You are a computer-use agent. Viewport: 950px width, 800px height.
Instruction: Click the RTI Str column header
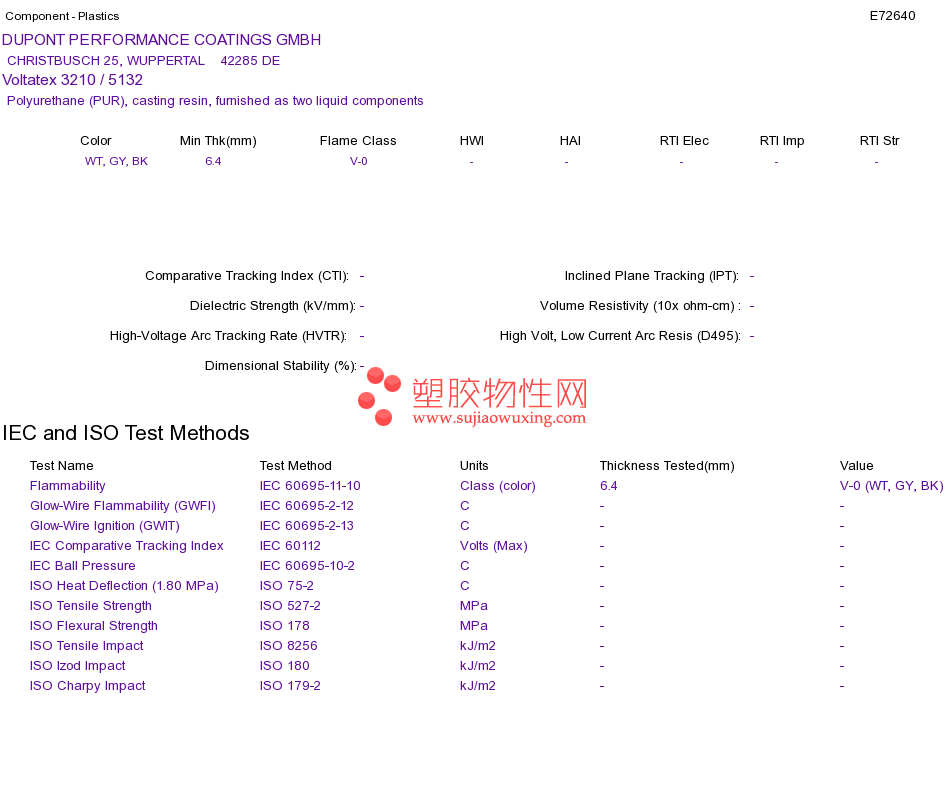880,141
